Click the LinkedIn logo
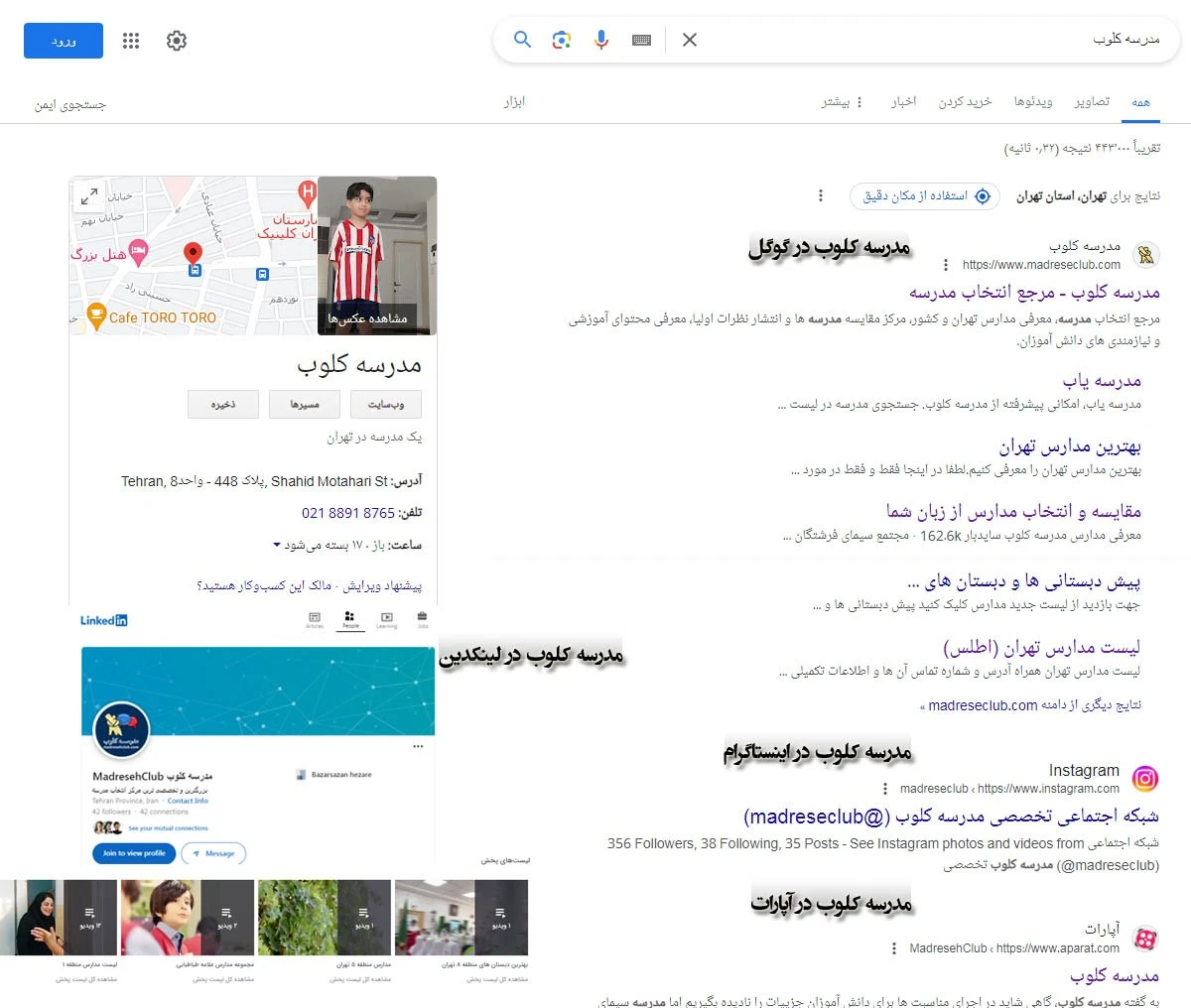This screenshot has height=1008, width=1191. click(x=104, y=620)
